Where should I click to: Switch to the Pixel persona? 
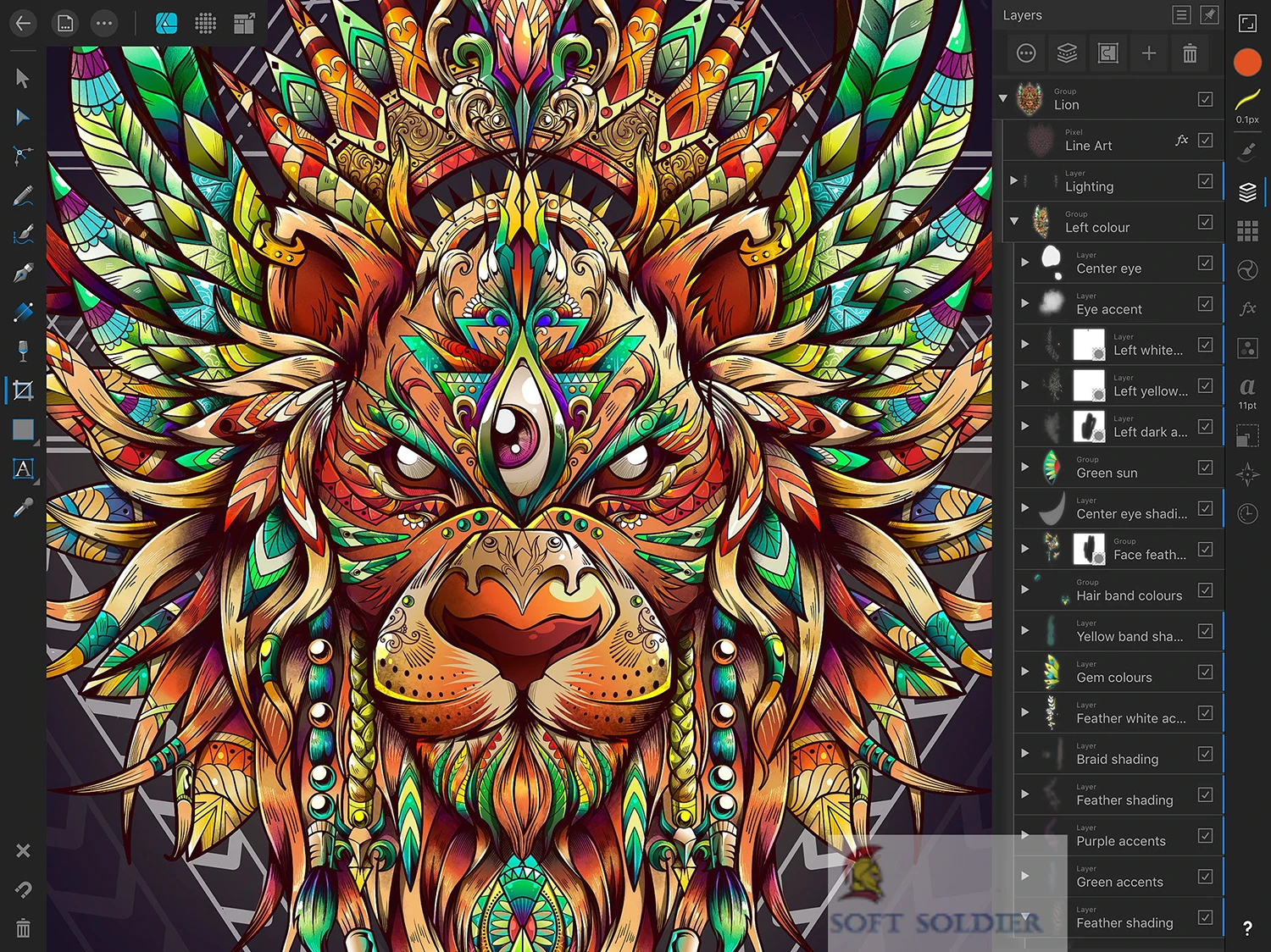(205, 24)
